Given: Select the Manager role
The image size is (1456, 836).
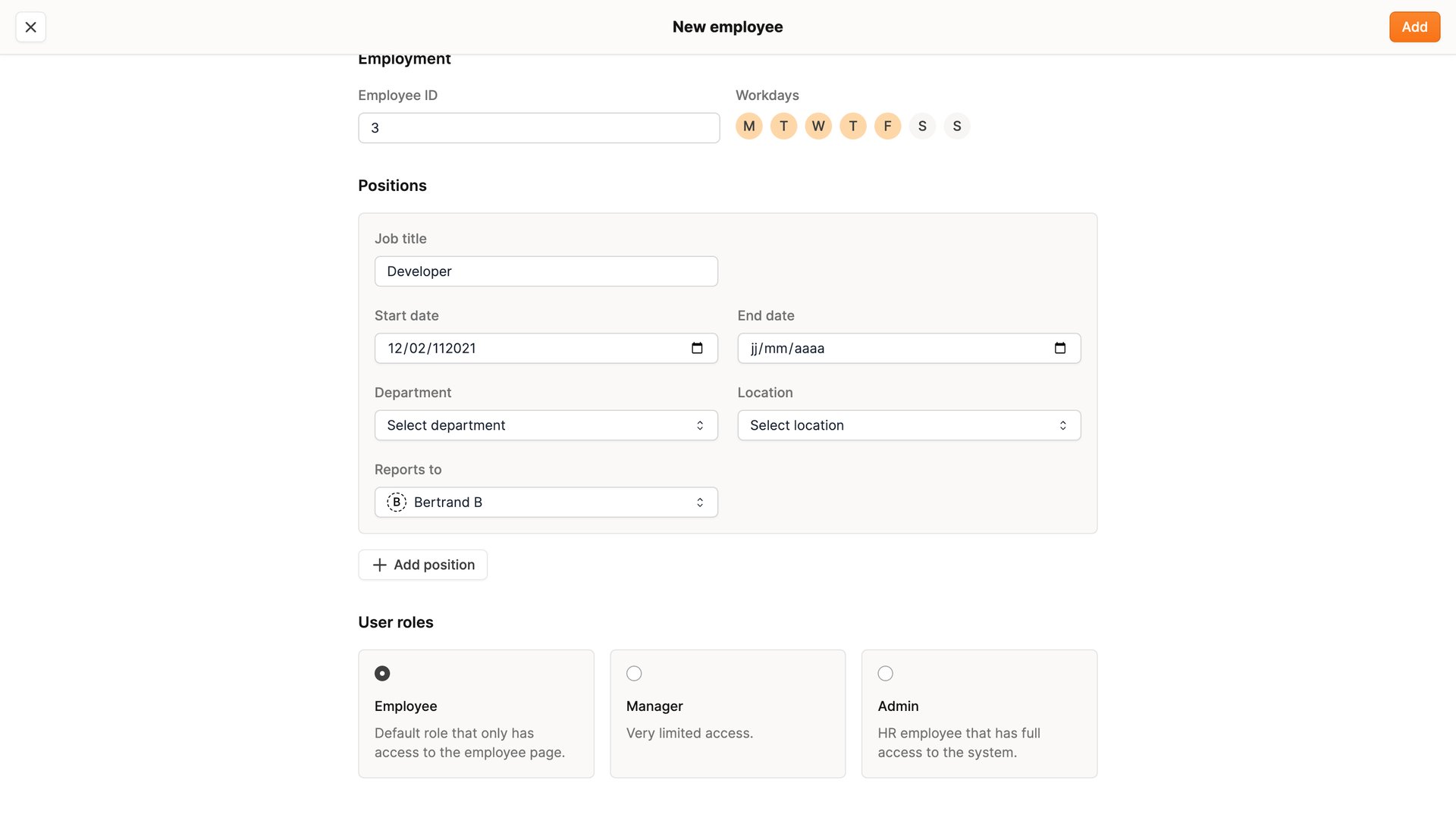Looking at the screenshot, I should (x=634, y=673).
